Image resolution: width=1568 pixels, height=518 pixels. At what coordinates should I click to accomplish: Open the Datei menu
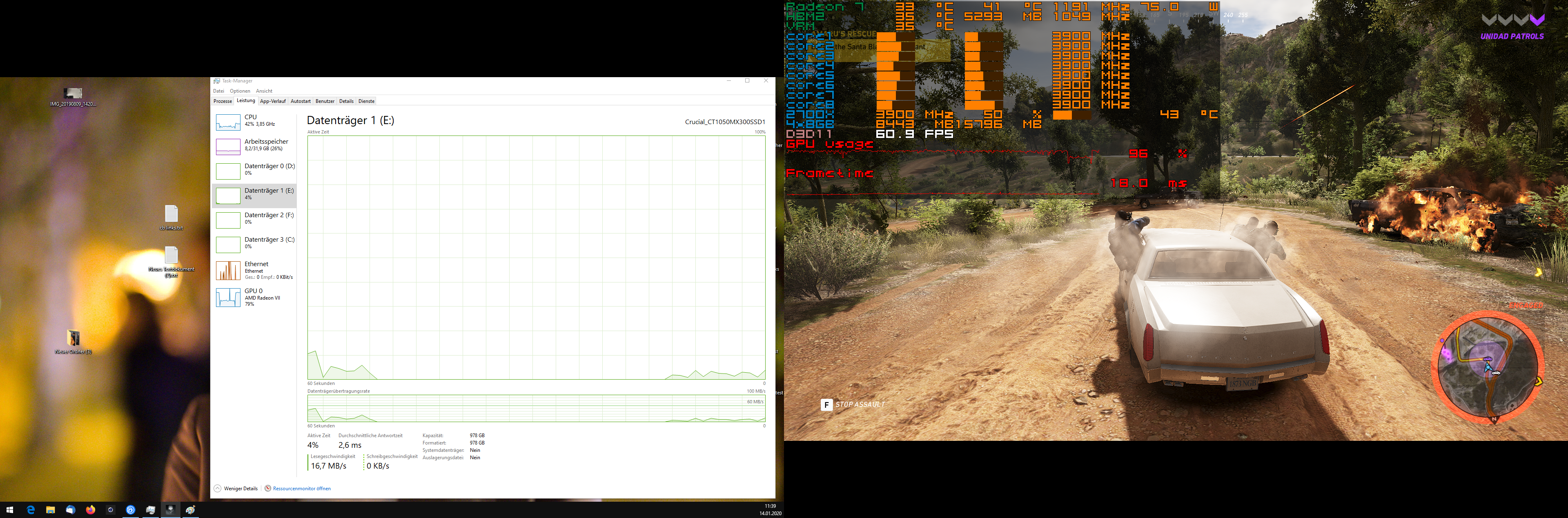point(218,91)
